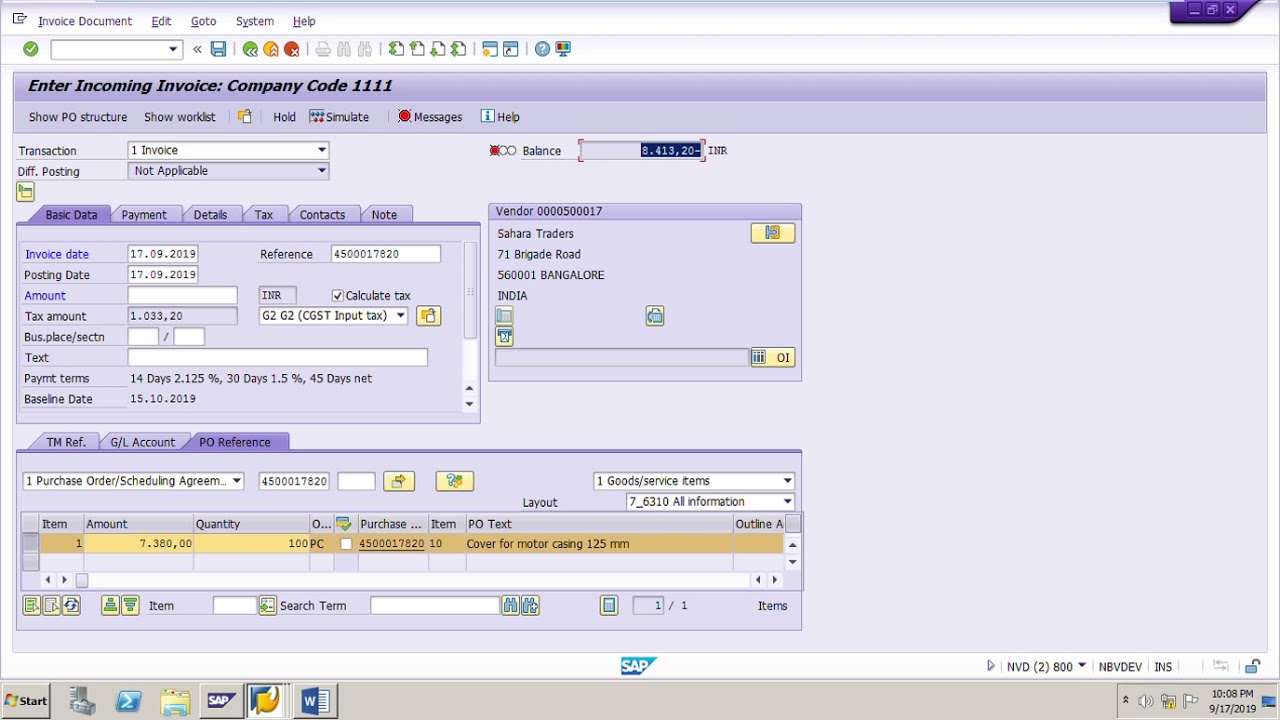This screenshot has height=720, width=1280.
Task: Toggle the Calculate tax checkbox
Action: [x=338, y=296]
